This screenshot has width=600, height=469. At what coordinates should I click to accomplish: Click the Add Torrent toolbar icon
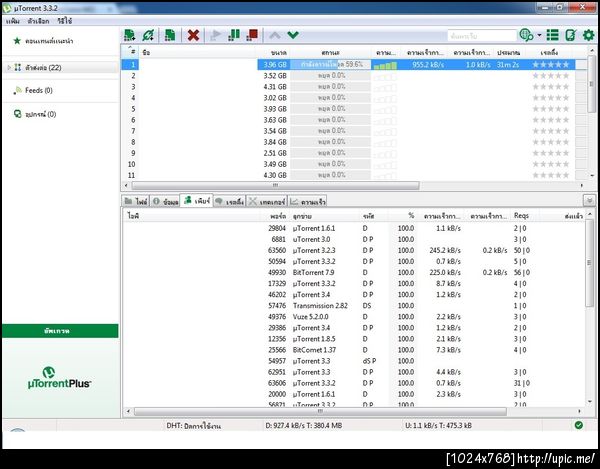pyautogui.click(x=130, y=35)
